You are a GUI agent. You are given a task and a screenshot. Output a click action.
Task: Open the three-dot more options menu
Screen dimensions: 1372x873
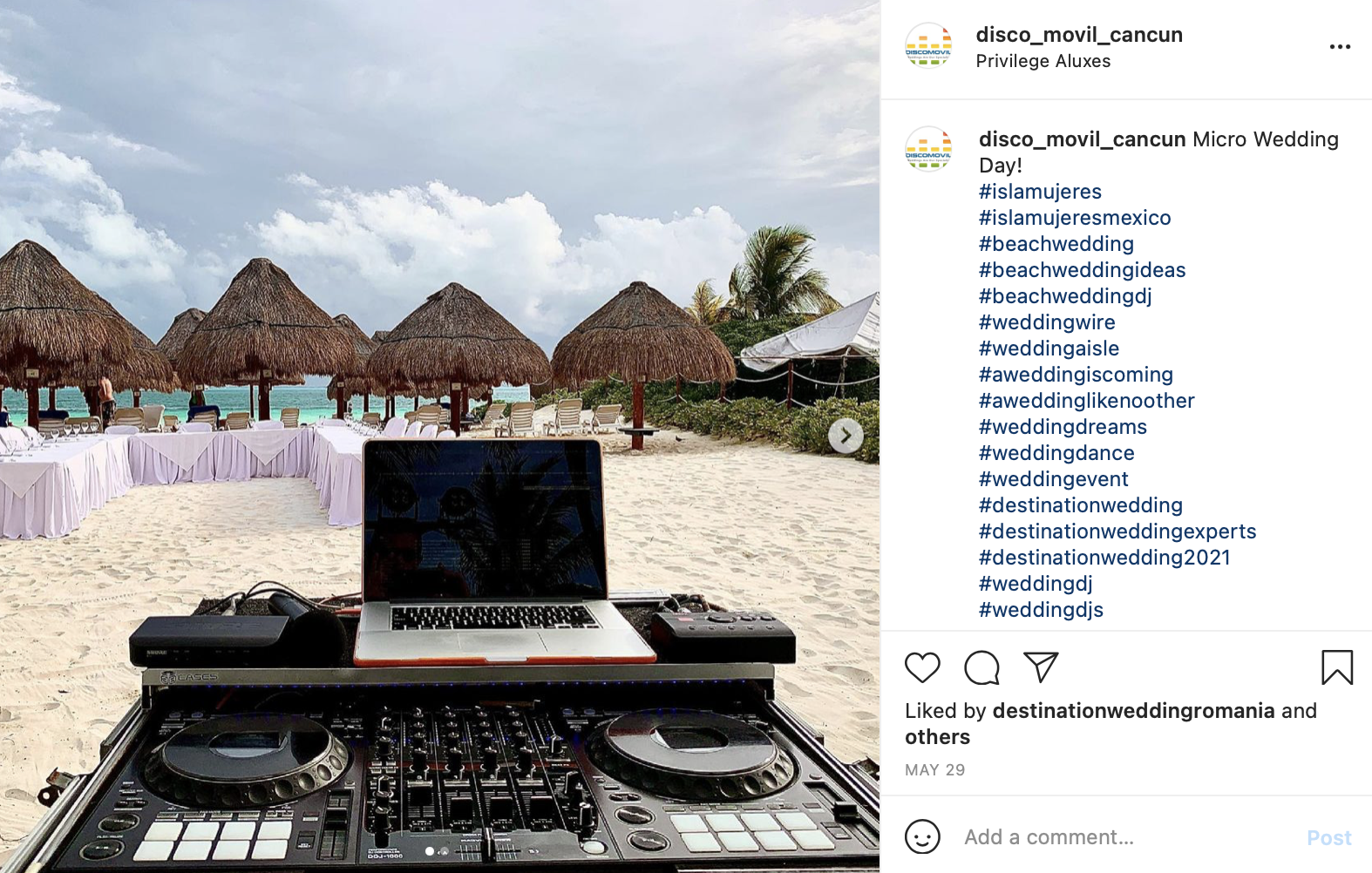point(1340,47)
